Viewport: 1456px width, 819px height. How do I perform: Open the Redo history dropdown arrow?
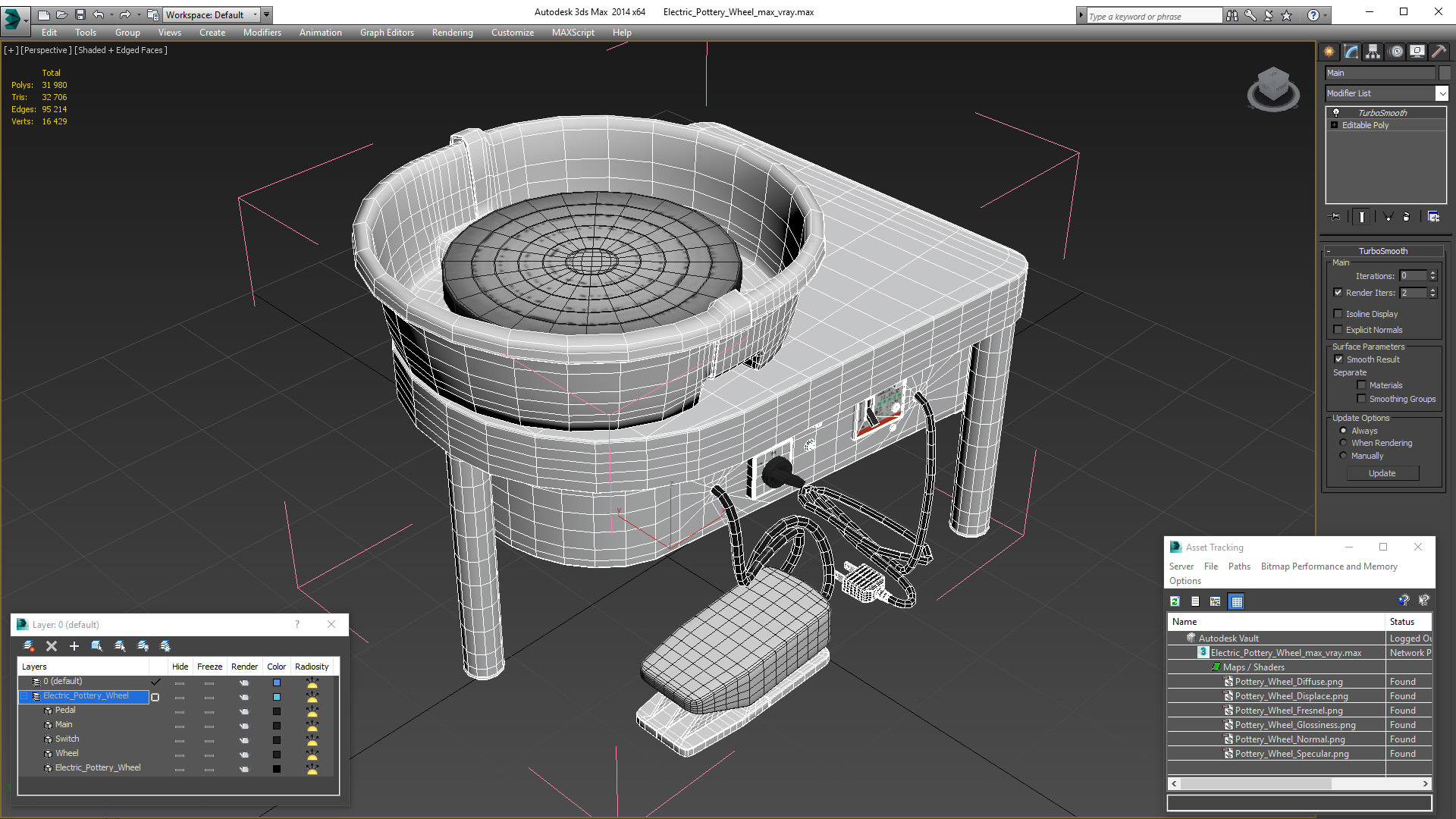coord(139,14)
